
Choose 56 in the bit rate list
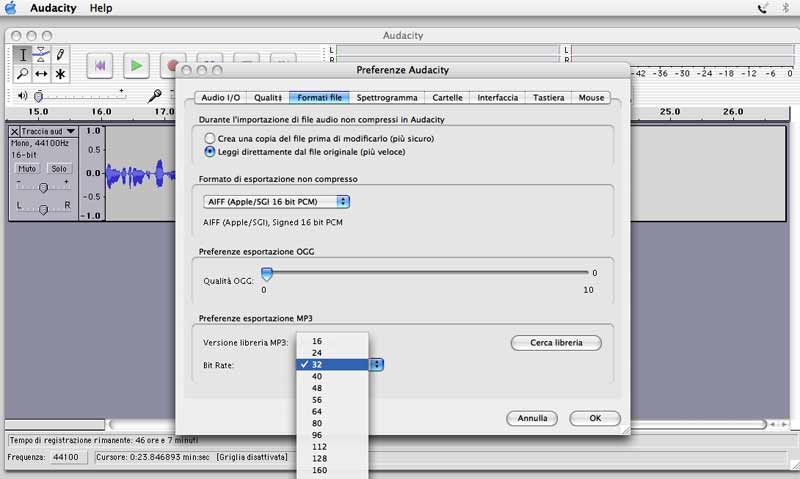[332, 400]
